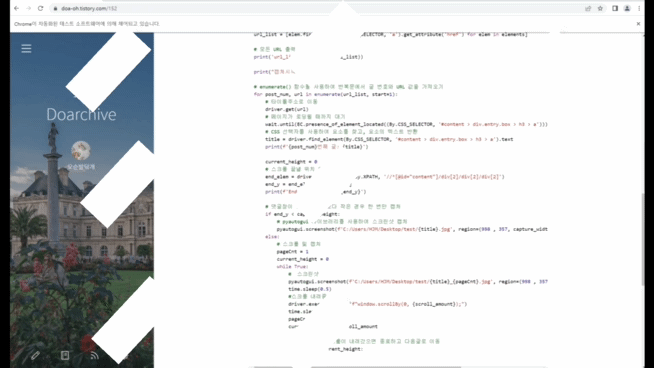
Task: Open the Chrome profile menu
Action: [627, 8]
